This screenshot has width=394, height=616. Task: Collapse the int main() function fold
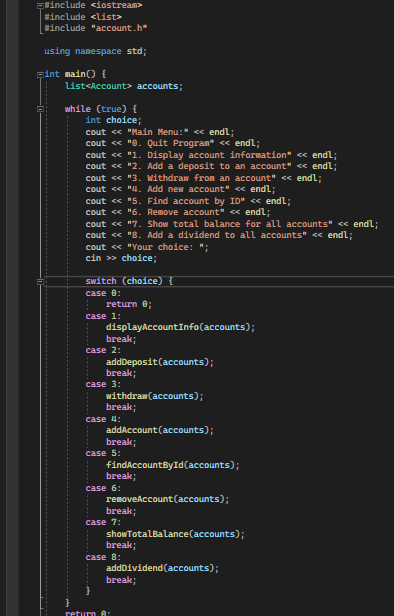40,75
